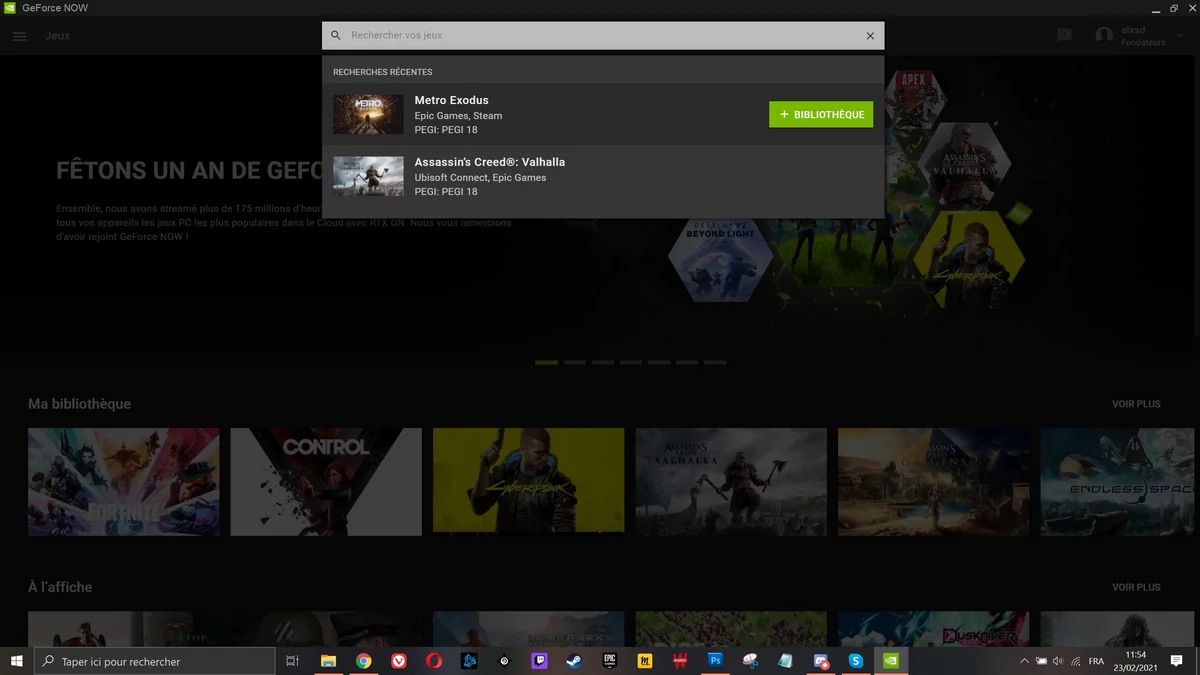Open Windows Start menu
This screenshot has height=675, width=1200.
(17, 661)
